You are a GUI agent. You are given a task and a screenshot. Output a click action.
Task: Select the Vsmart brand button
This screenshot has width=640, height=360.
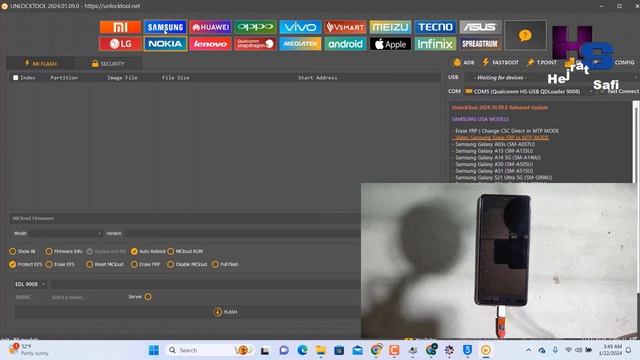point(345,27)
